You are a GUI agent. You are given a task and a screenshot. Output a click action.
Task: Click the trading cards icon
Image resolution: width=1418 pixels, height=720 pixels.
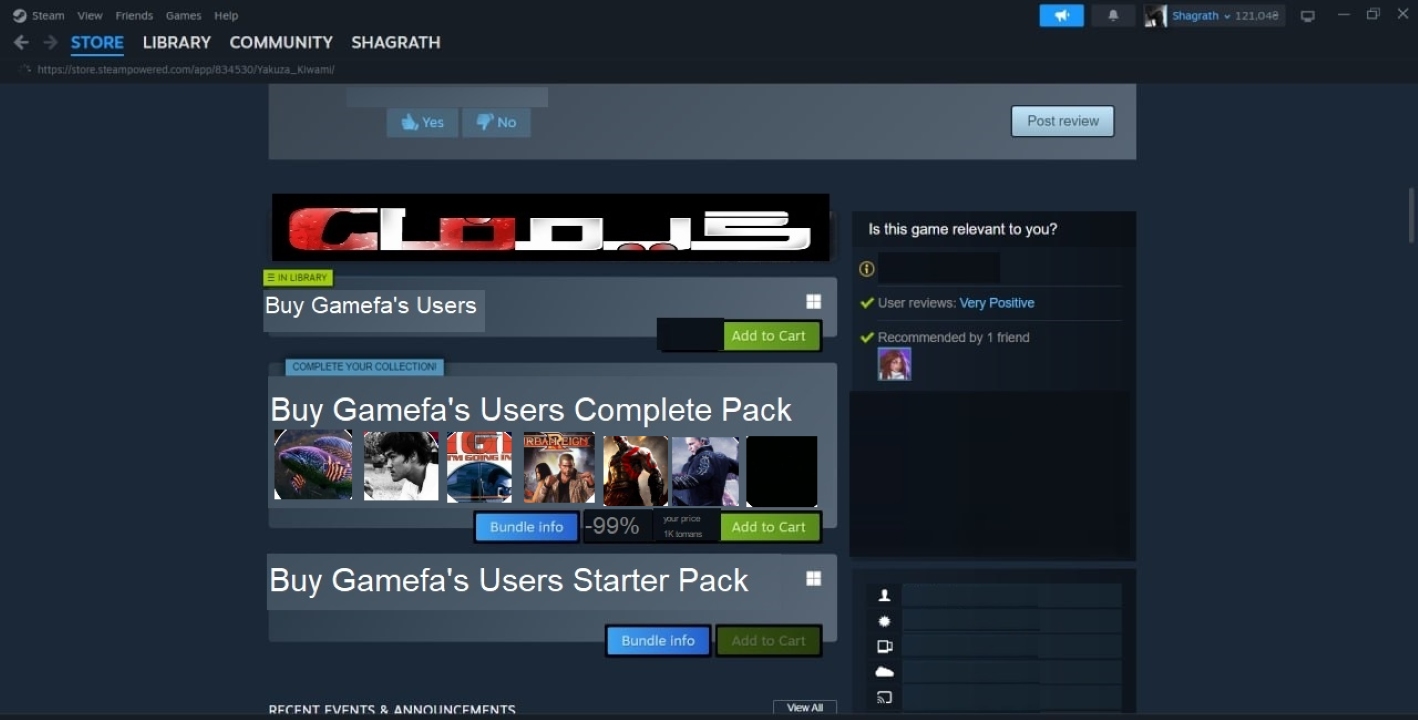pos(884,646)
